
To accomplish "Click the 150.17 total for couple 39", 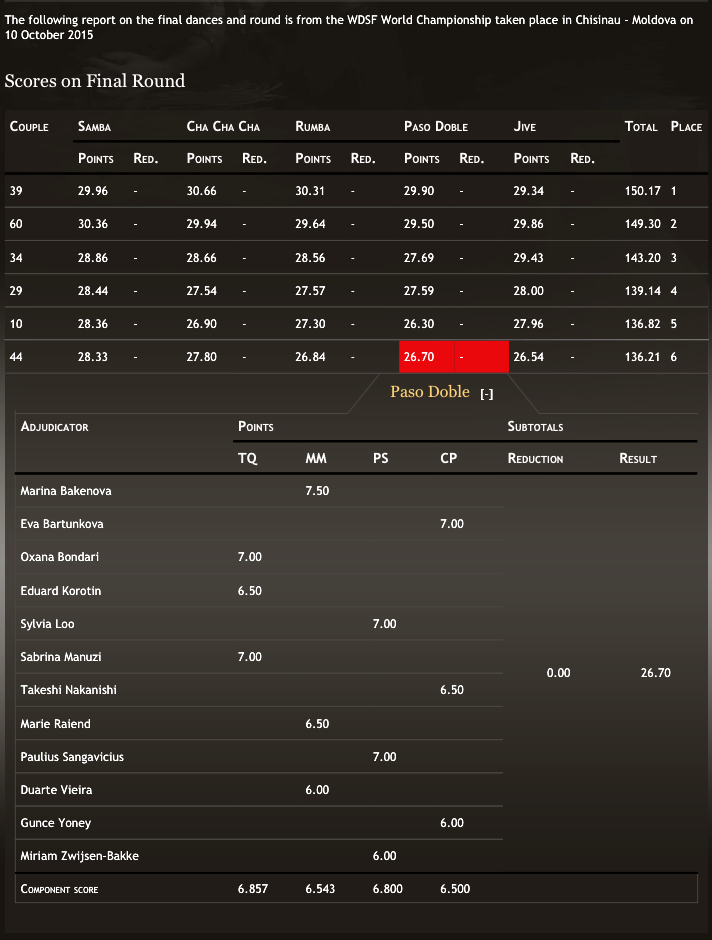I will click(x=642, y=191).
